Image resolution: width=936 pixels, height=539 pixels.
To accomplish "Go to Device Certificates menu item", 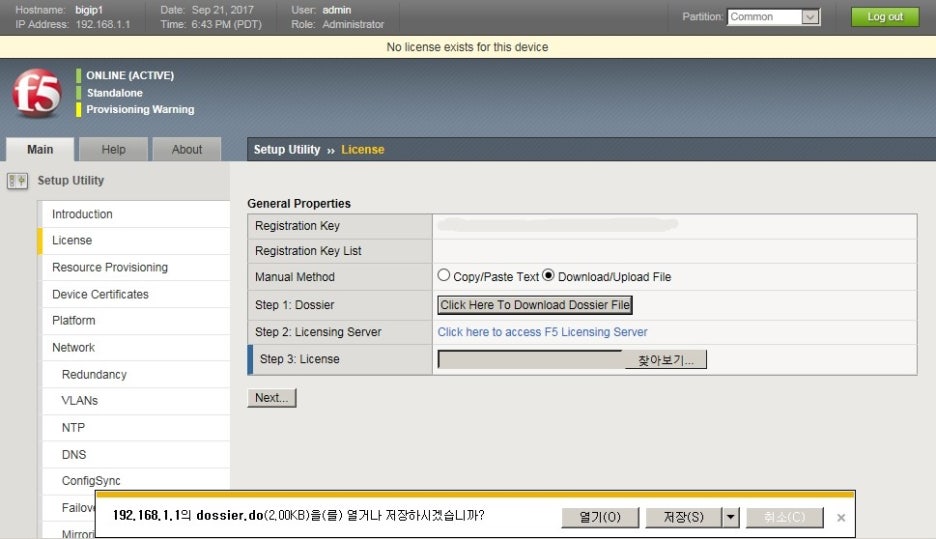I will coord(100,295).
